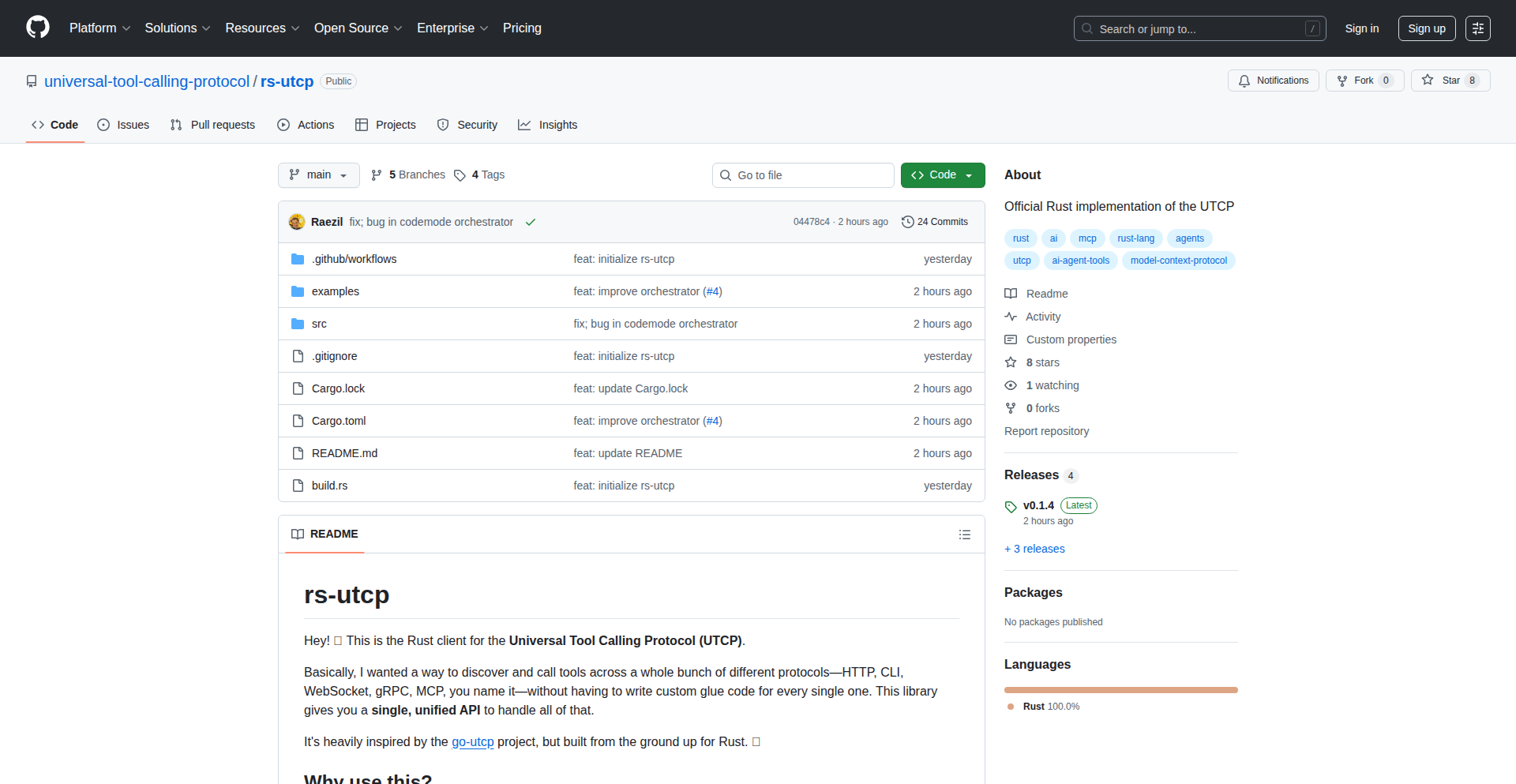Open the Platform navigation dropdown

[99, 28]
